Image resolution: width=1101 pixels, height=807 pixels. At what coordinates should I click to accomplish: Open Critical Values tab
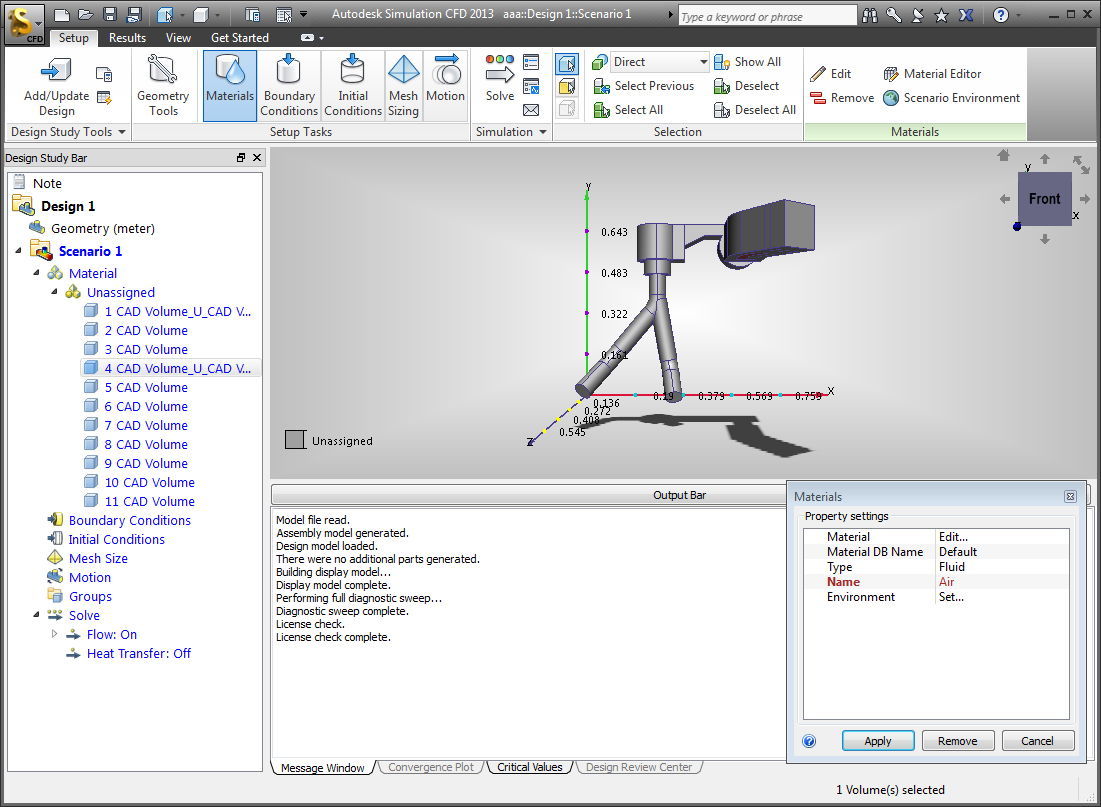pyautogui.click(x=529, y=767)
